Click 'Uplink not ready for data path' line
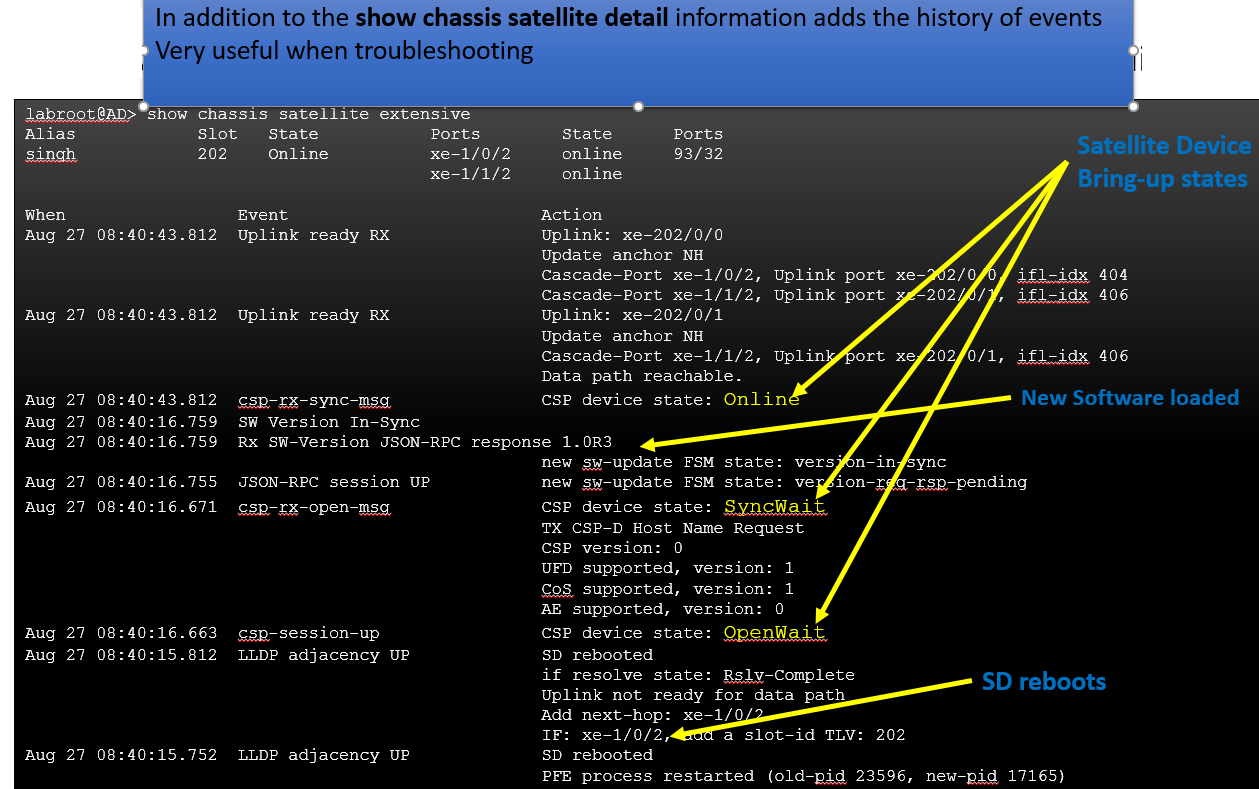 point(693,695)
